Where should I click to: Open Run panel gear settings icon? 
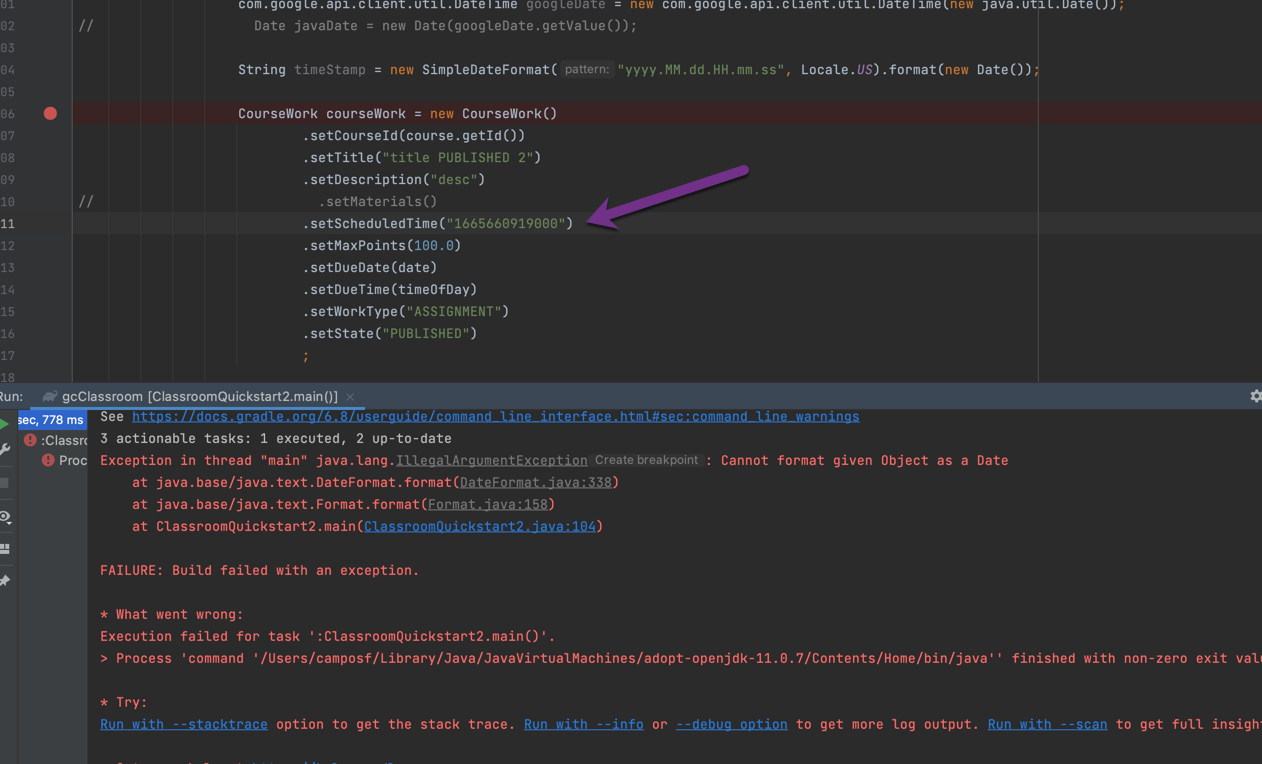[1255, 397]
